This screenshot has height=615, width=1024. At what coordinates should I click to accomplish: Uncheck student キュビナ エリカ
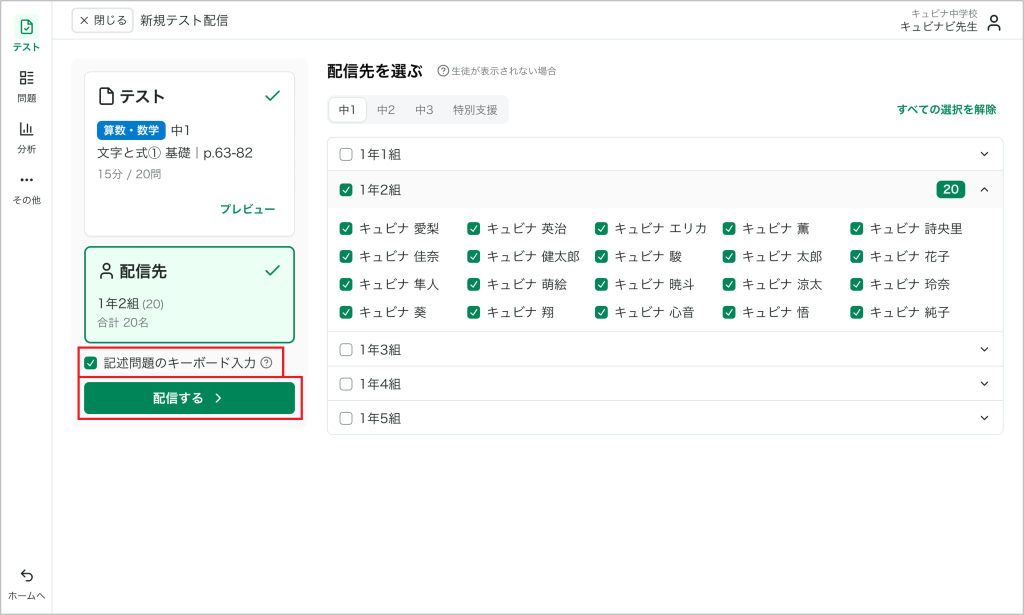601,229
